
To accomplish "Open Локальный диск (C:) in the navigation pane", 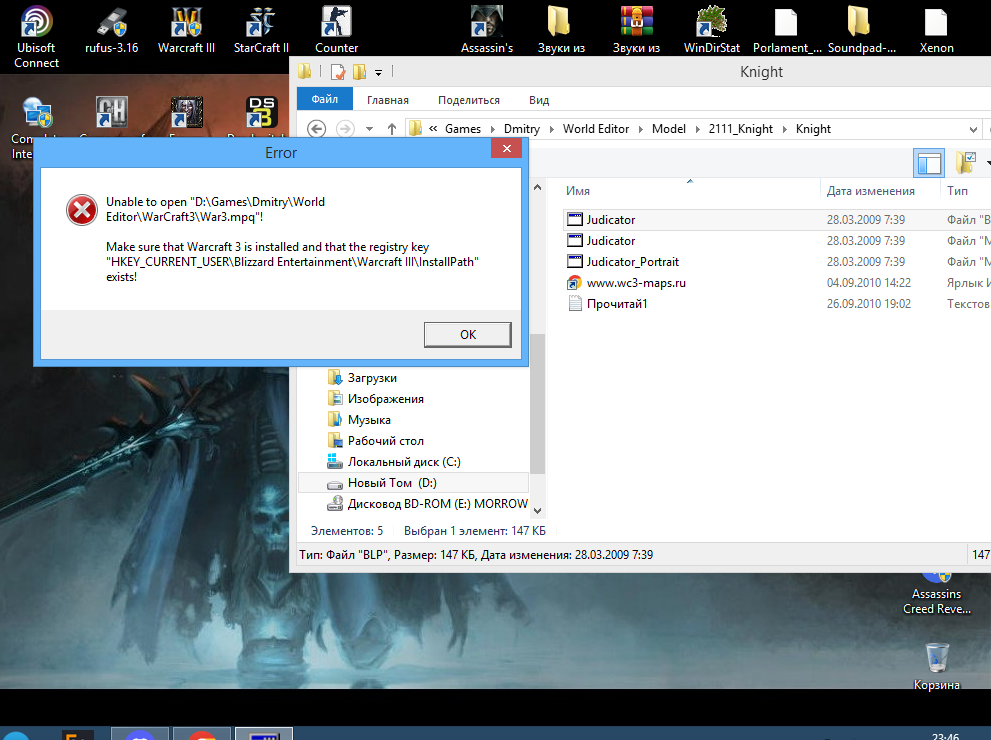I will (x=394, y=462).
